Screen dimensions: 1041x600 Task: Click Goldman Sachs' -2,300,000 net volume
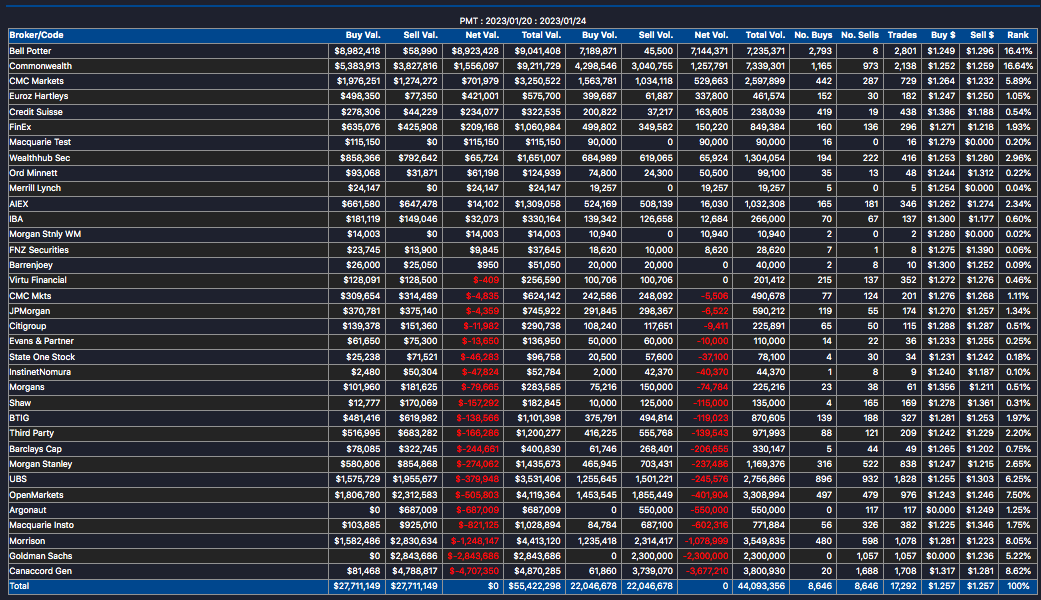[x=706, y=556]
